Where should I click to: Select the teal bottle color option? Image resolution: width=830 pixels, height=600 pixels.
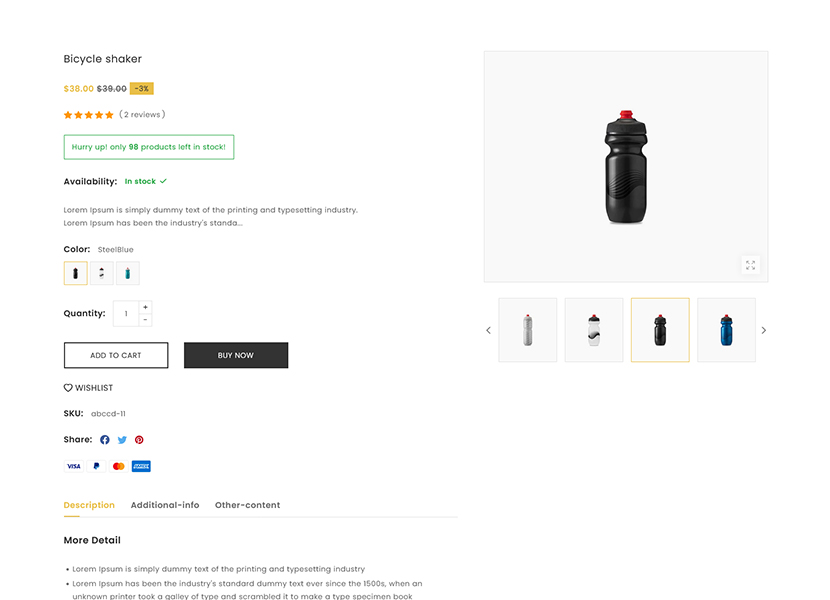pos(127,272)
